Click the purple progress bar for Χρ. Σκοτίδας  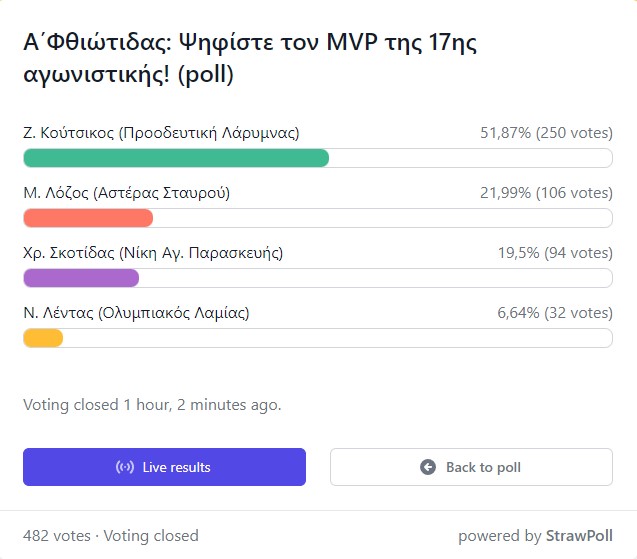pyautogui.click(x=81, y=278)
